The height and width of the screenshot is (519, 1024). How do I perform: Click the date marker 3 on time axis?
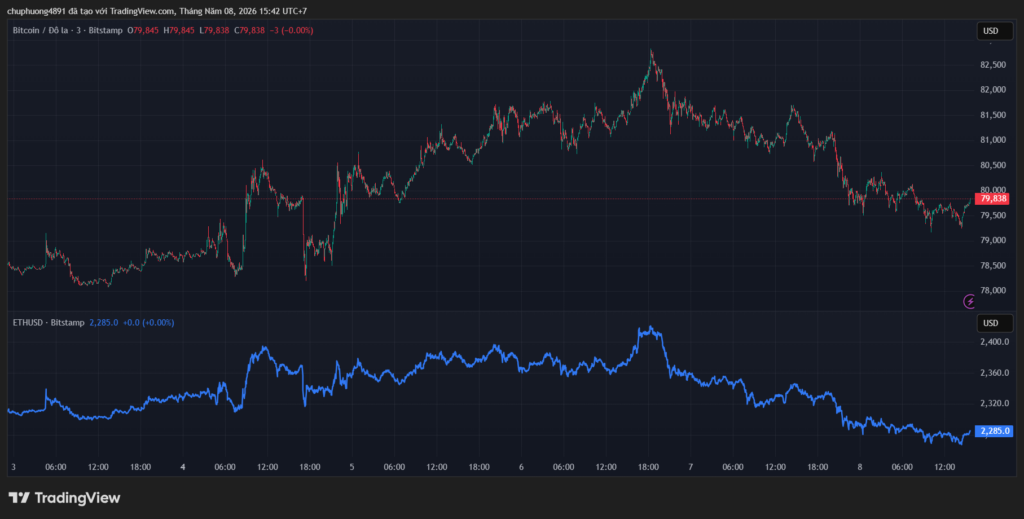click(x=14, y=467)
